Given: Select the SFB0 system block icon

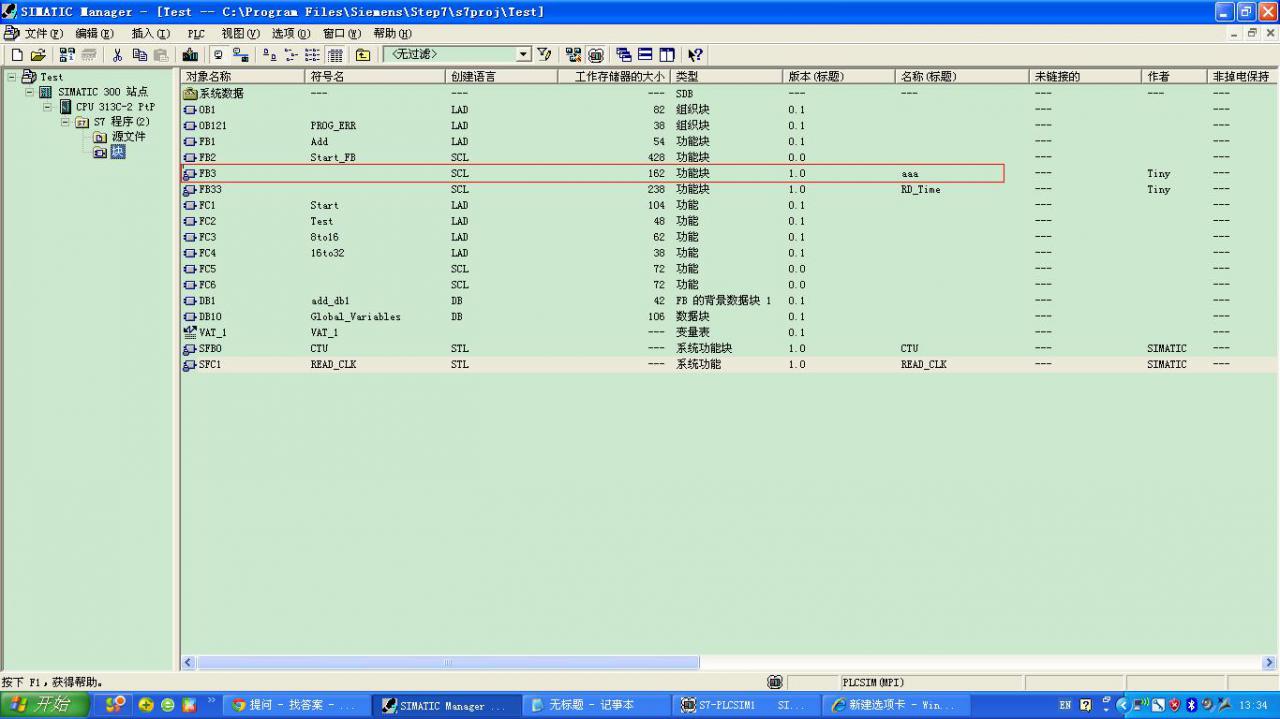Looking at the screenshot, I should click(190, 349).
